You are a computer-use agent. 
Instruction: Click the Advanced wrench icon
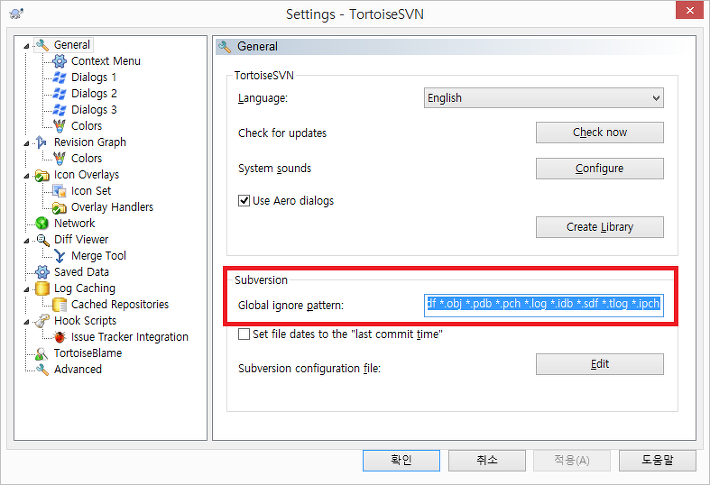coord(42,370)
